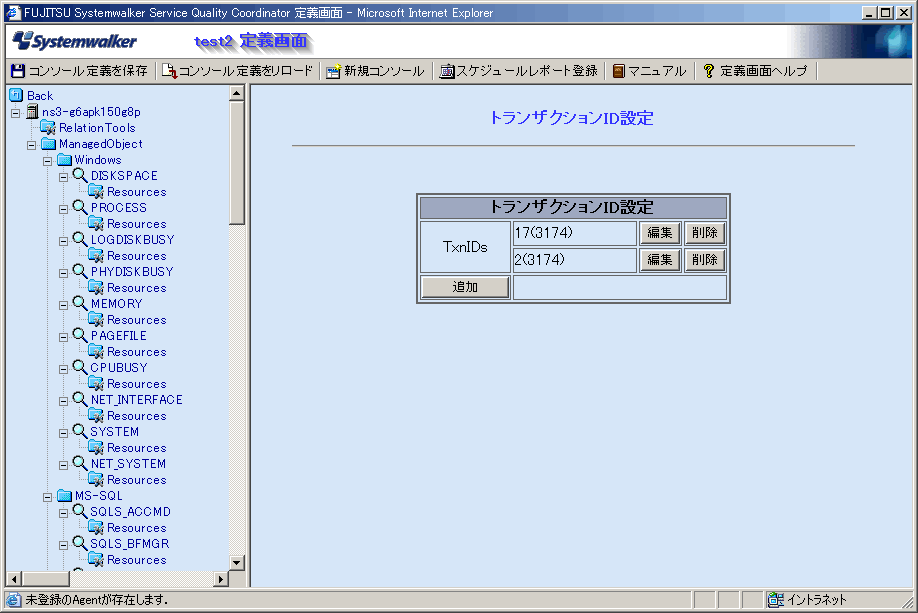918x613 pixels.
Task: Follow the Back link in tree
Action: coord(40,95)
